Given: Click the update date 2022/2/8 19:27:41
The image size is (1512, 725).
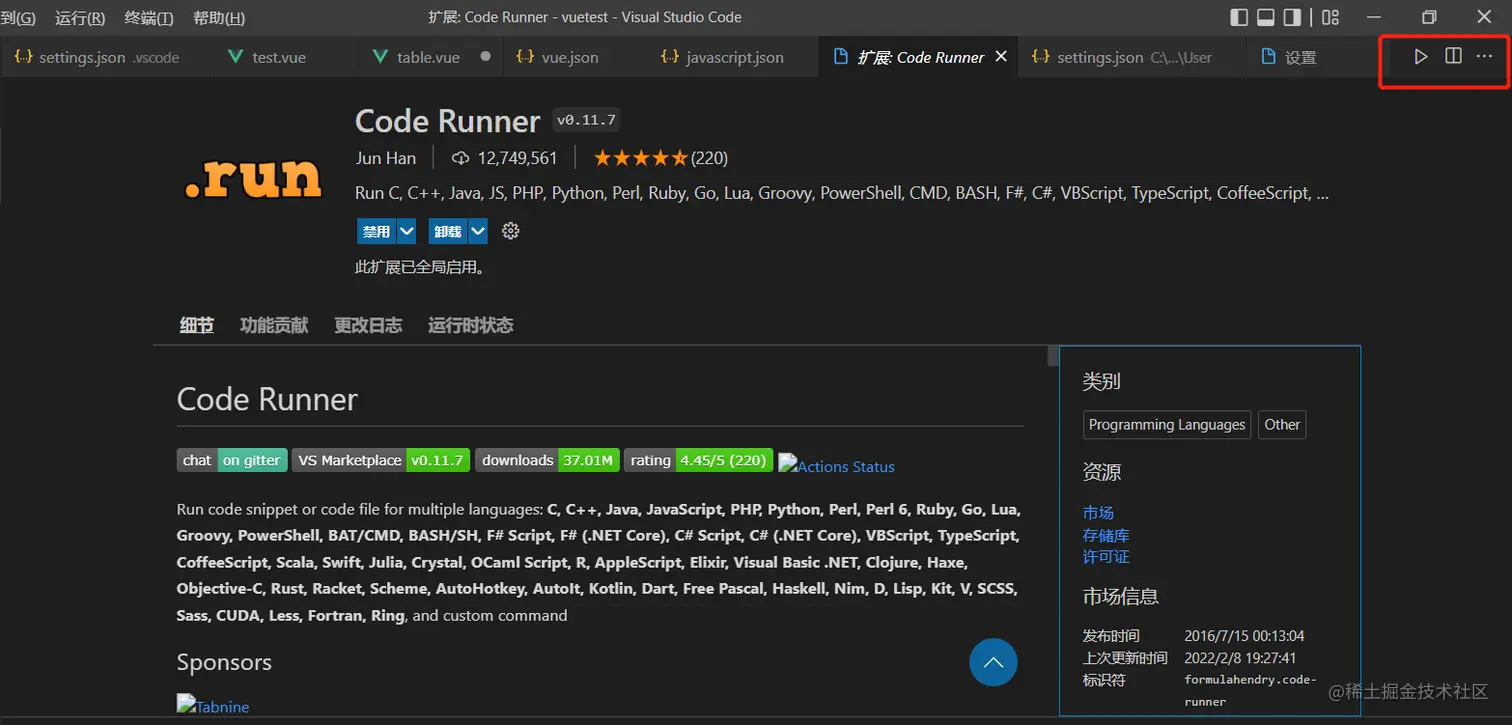Looking at the screenshot, I should [1240, 658].
